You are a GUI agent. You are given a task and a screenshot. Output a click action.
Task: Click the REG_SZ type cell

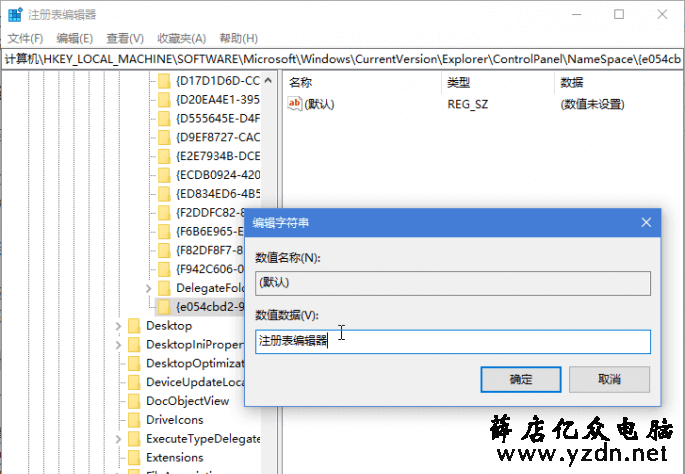tap(467, 104)
